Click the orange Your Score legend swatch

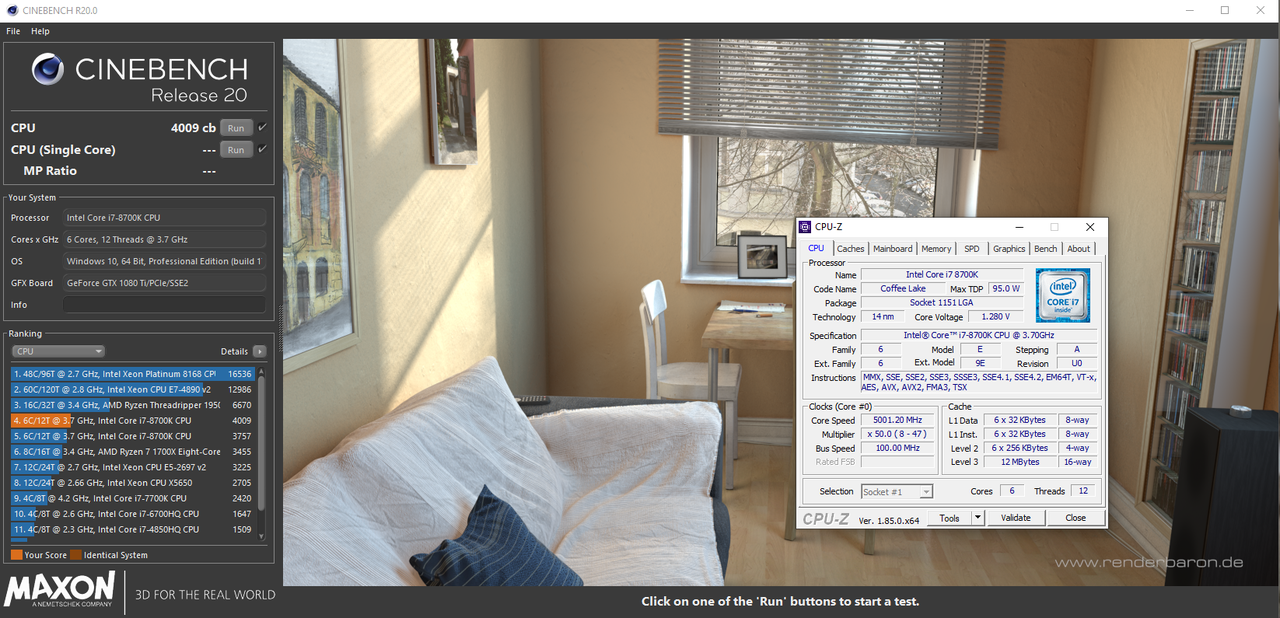(17, 555)
